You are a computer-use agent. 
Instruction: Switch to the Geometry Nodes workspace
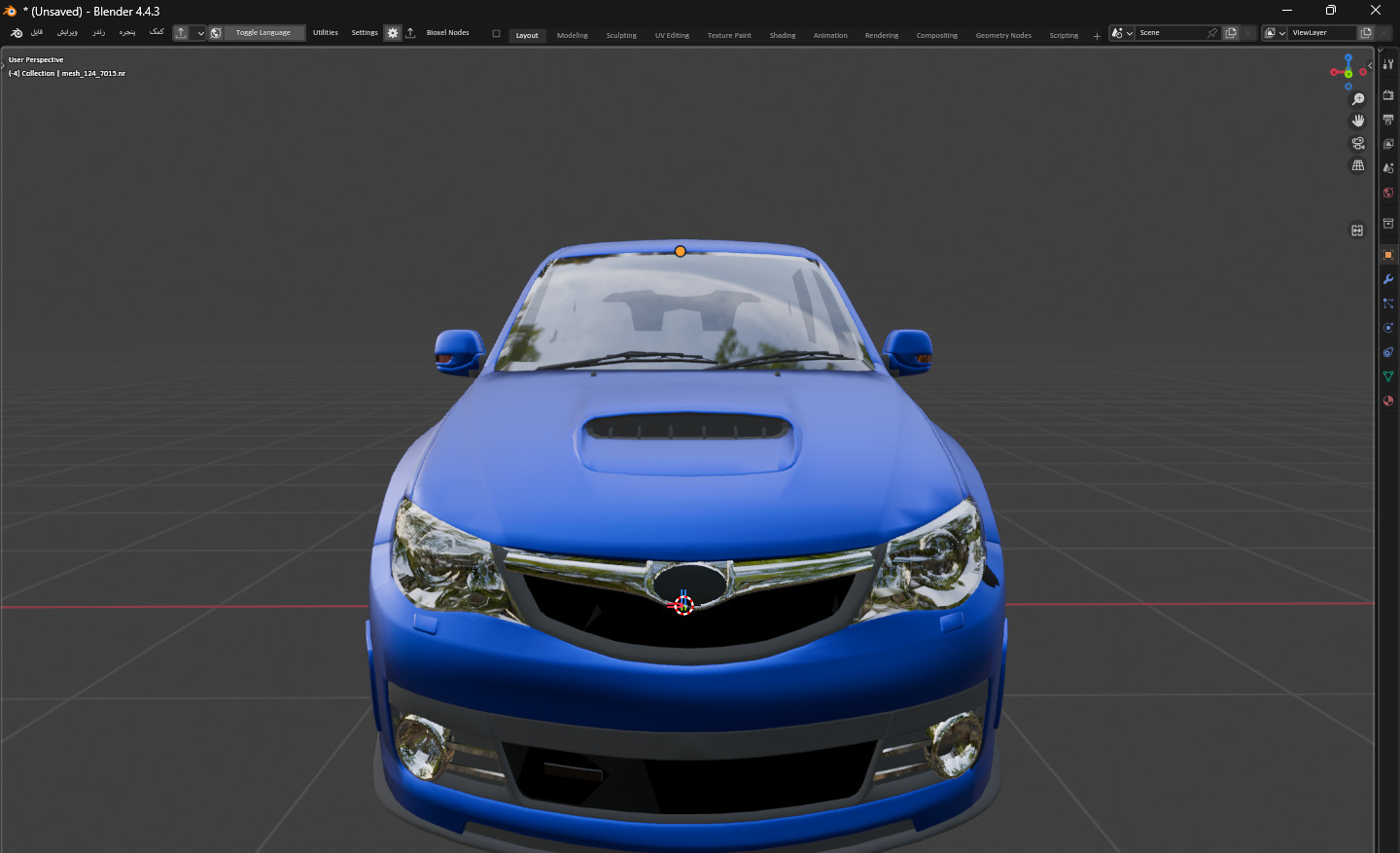pos(1003,35)
